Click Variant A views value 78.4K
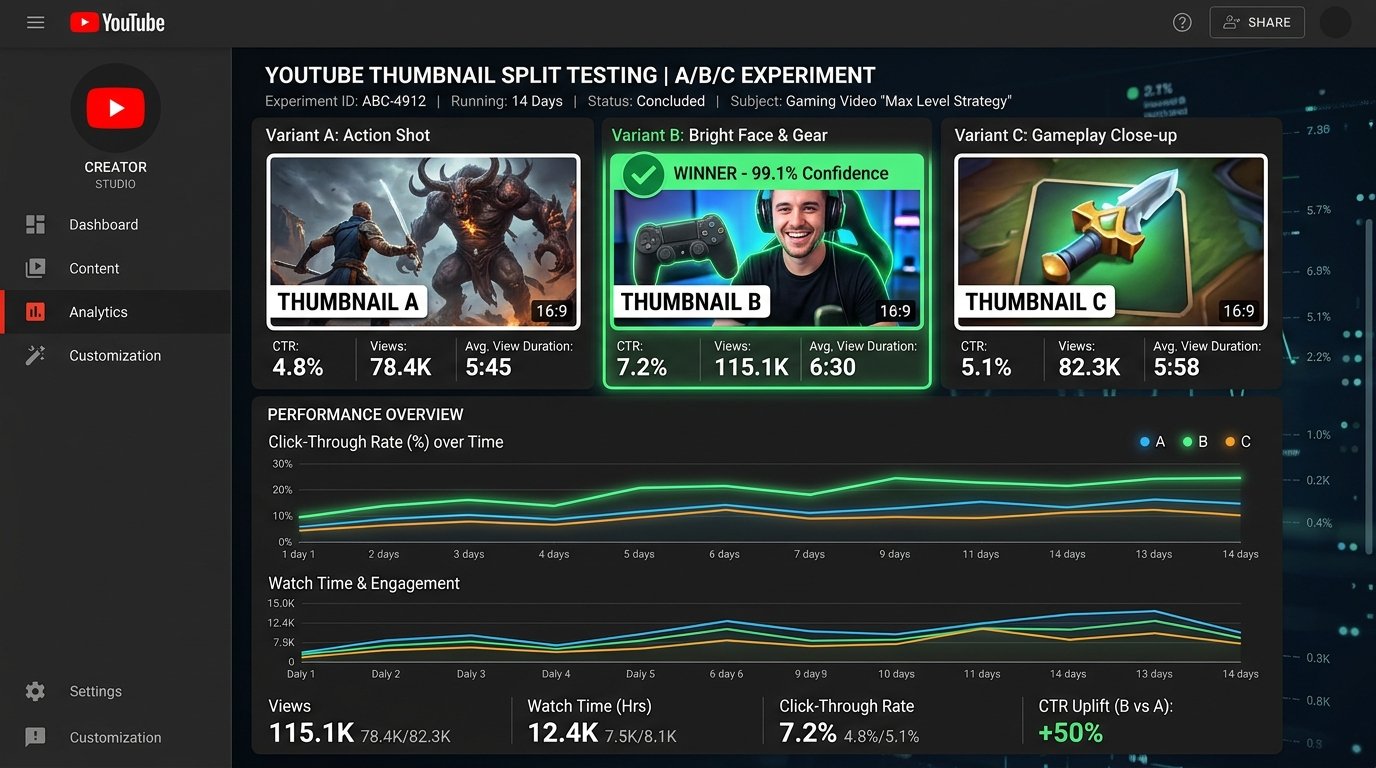 [x=401, y=367]
